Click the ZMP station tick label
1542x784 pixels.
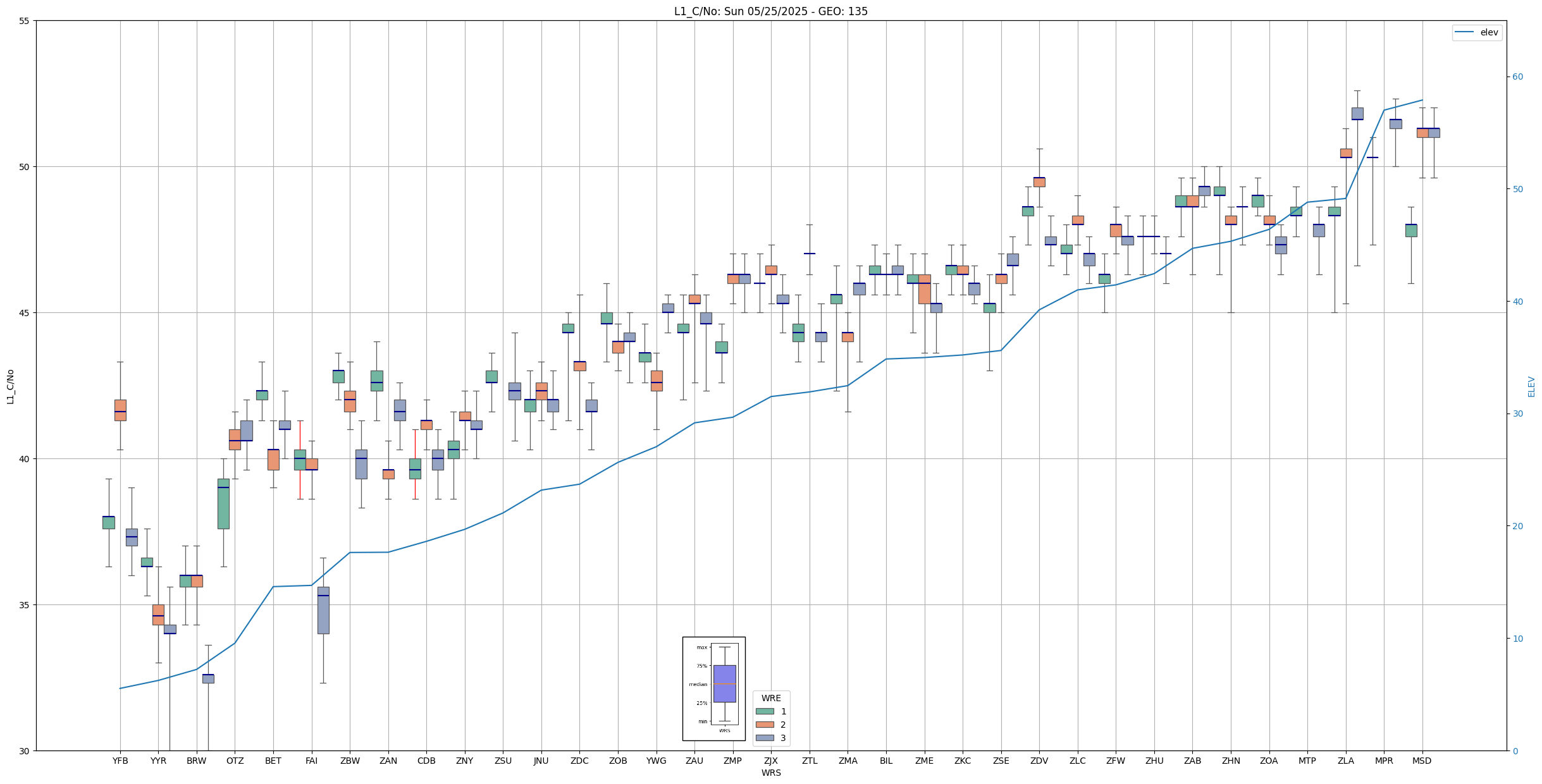732,761
